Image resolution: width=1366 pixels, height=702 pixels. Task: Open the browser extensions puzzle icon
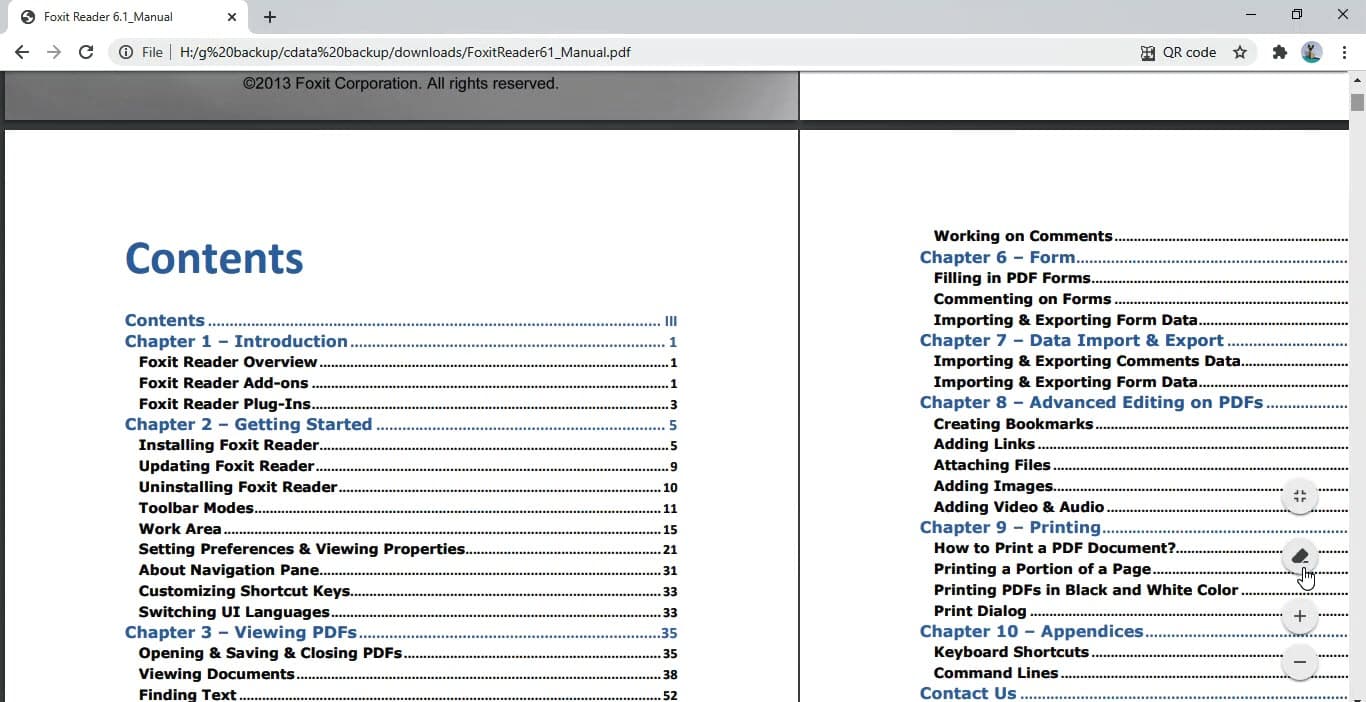tap(1280, 52)
